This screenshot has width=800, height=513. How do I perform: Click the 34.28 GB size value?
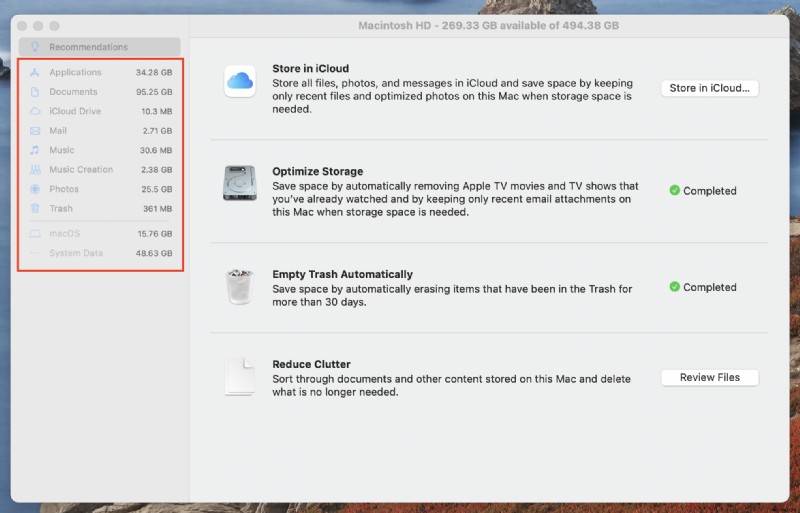pyautogui.click(x=154, y=72)
